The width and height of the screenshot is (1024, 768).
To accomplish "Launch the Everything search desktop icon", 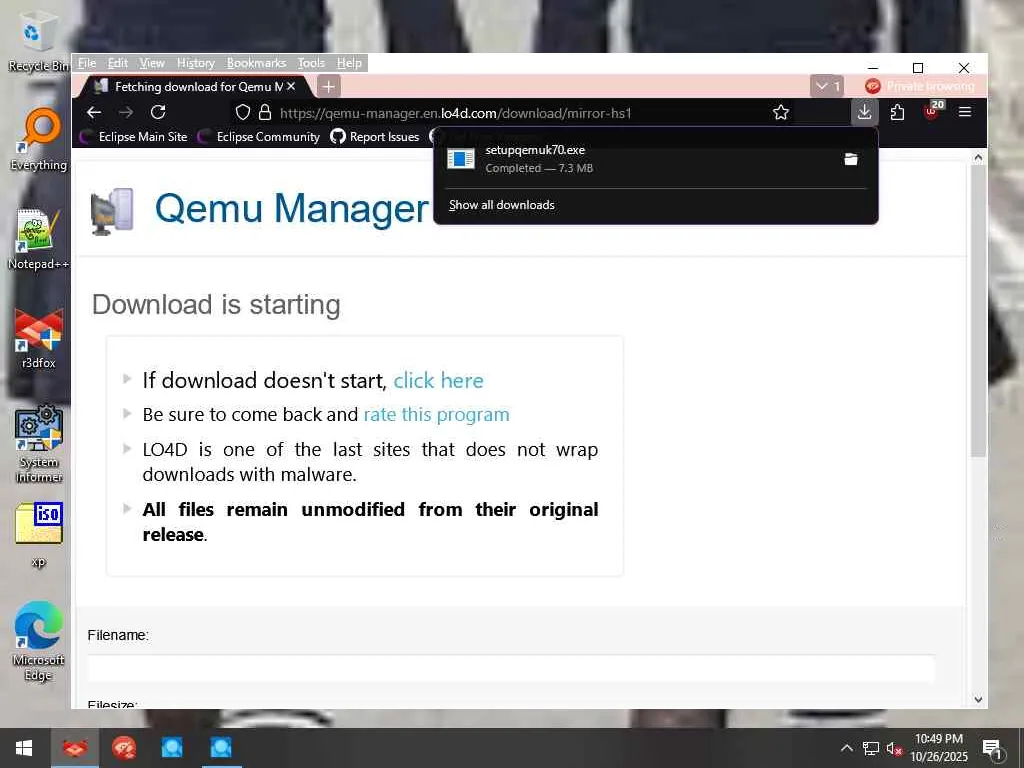I will (x=39, y=140).
